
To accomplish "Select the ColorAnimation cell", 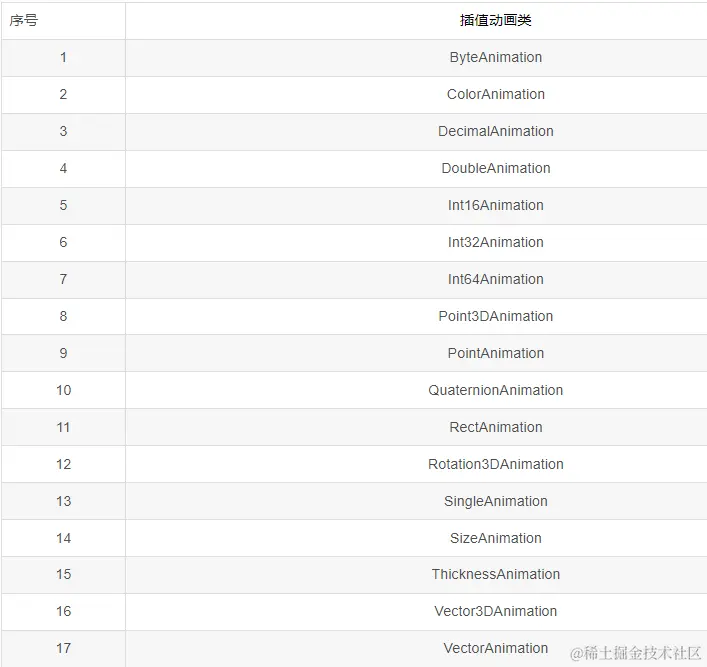I will (496, 94).
